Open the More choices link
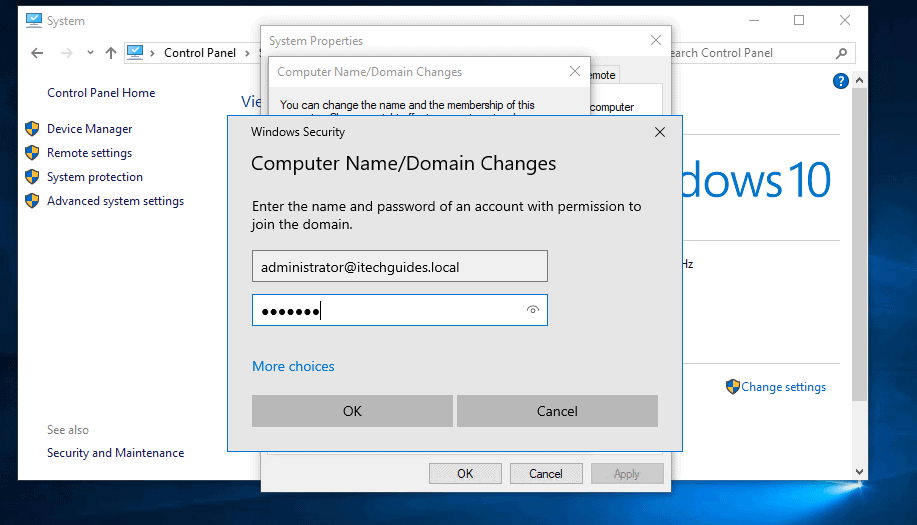Screen dimensions: 917x525 click(x=293, y=366)
